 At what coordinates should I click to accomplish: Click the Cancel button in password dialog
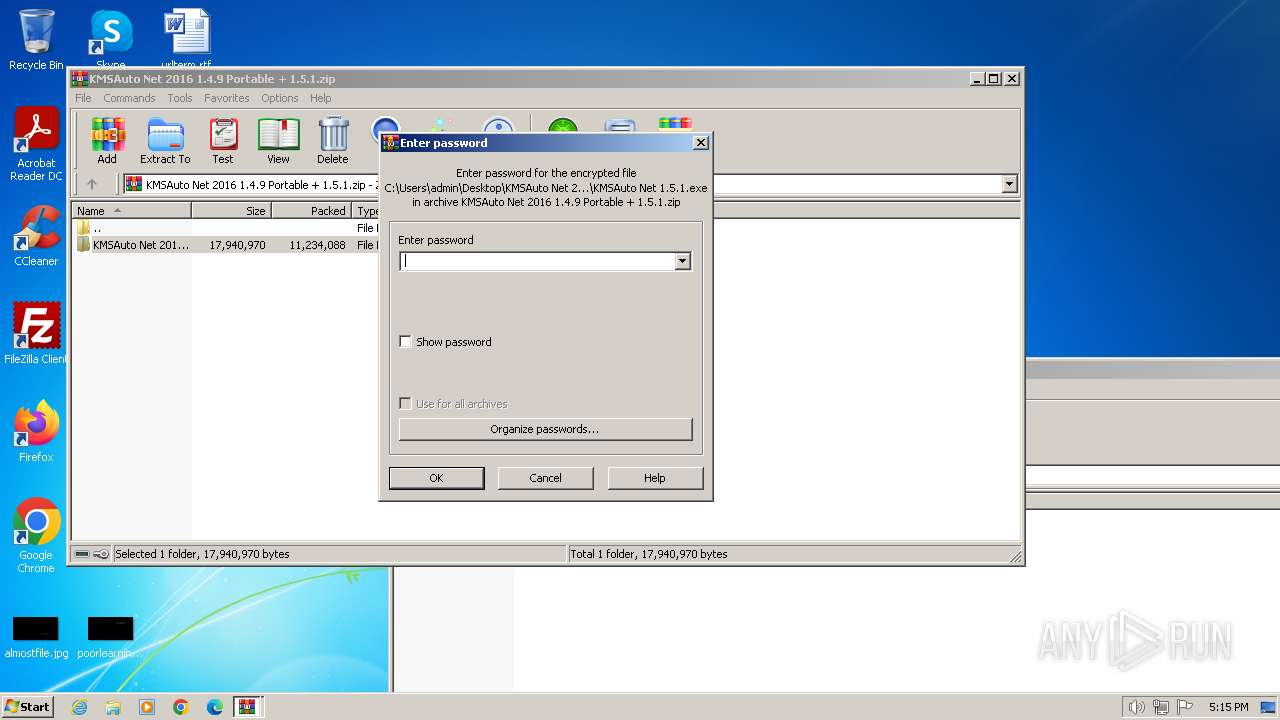[545, 478]
